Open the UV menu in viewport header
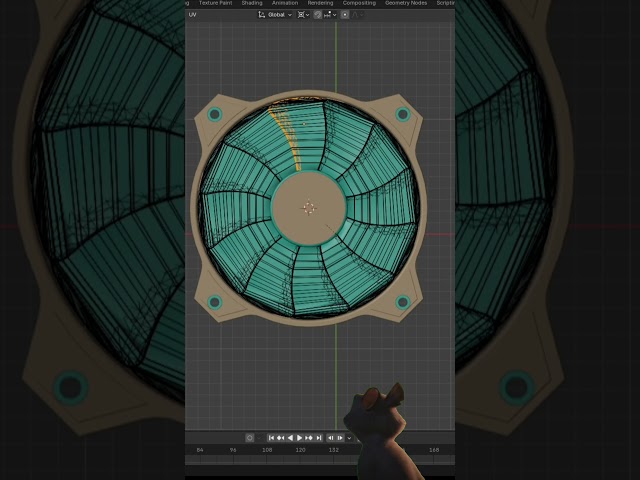This screenshot has height=480, width=640. click(192, 15)
